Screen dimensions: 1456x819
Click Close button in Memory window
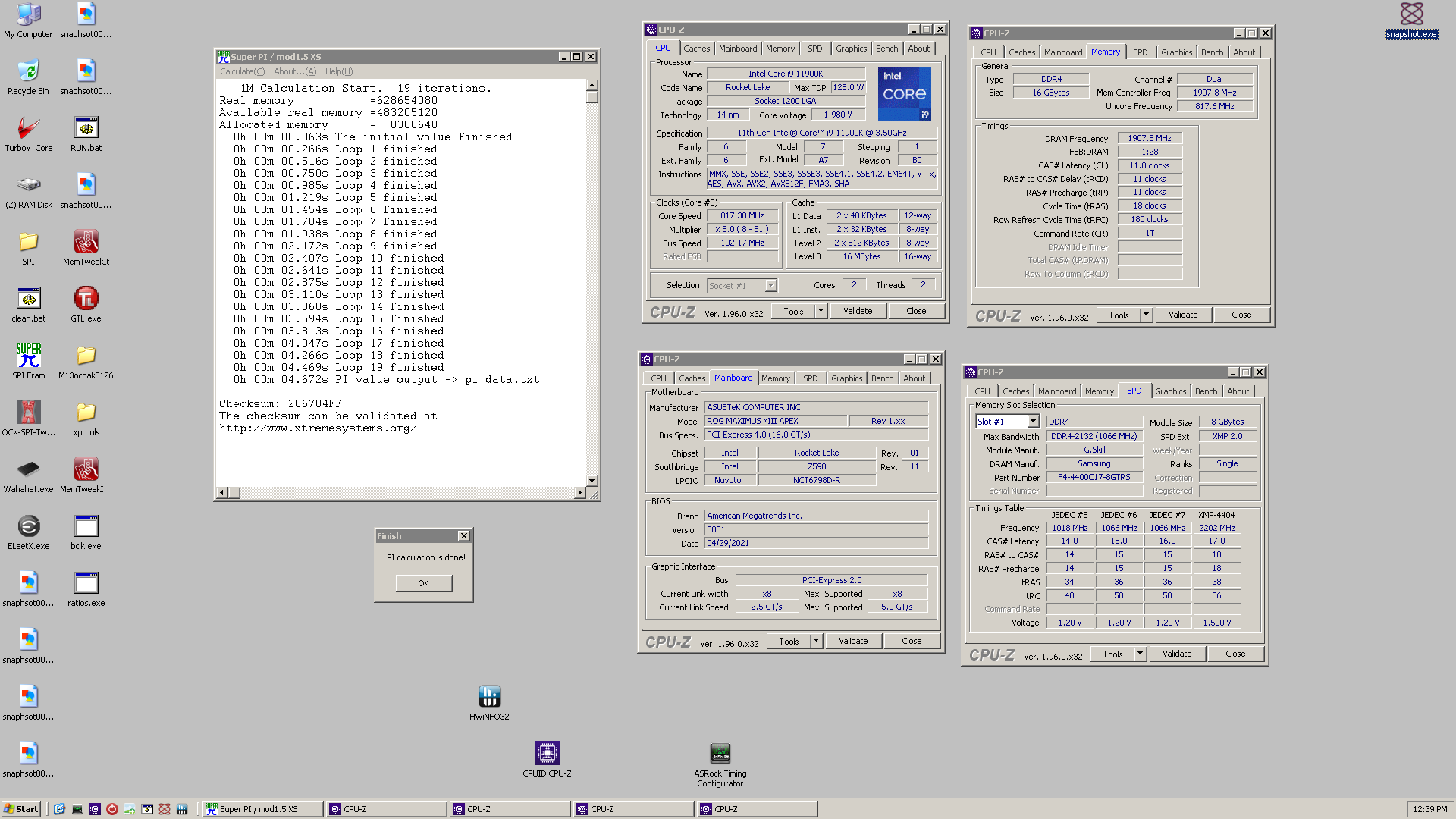[x=1241, y=315]
